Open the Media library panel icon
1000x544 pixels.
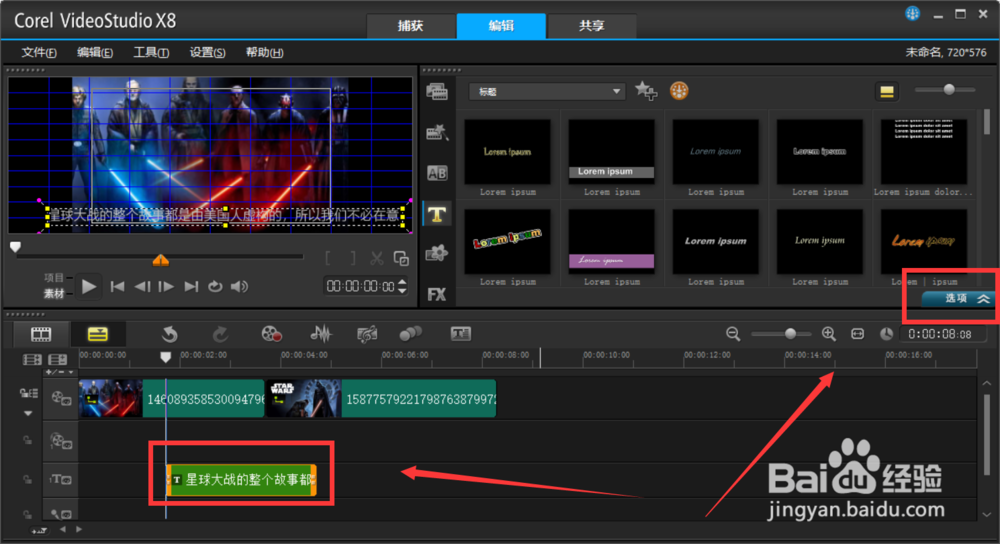[x=437, y=92]
